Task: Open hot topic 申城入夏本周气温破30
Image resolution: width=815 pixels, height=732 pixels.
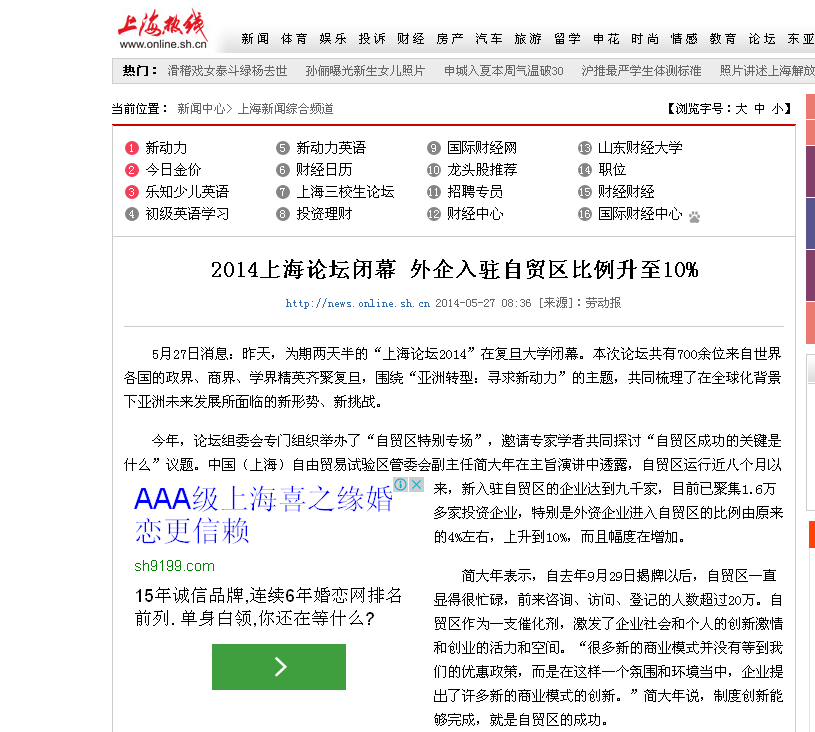Action: pyautogui.click(x=504, y=71)
